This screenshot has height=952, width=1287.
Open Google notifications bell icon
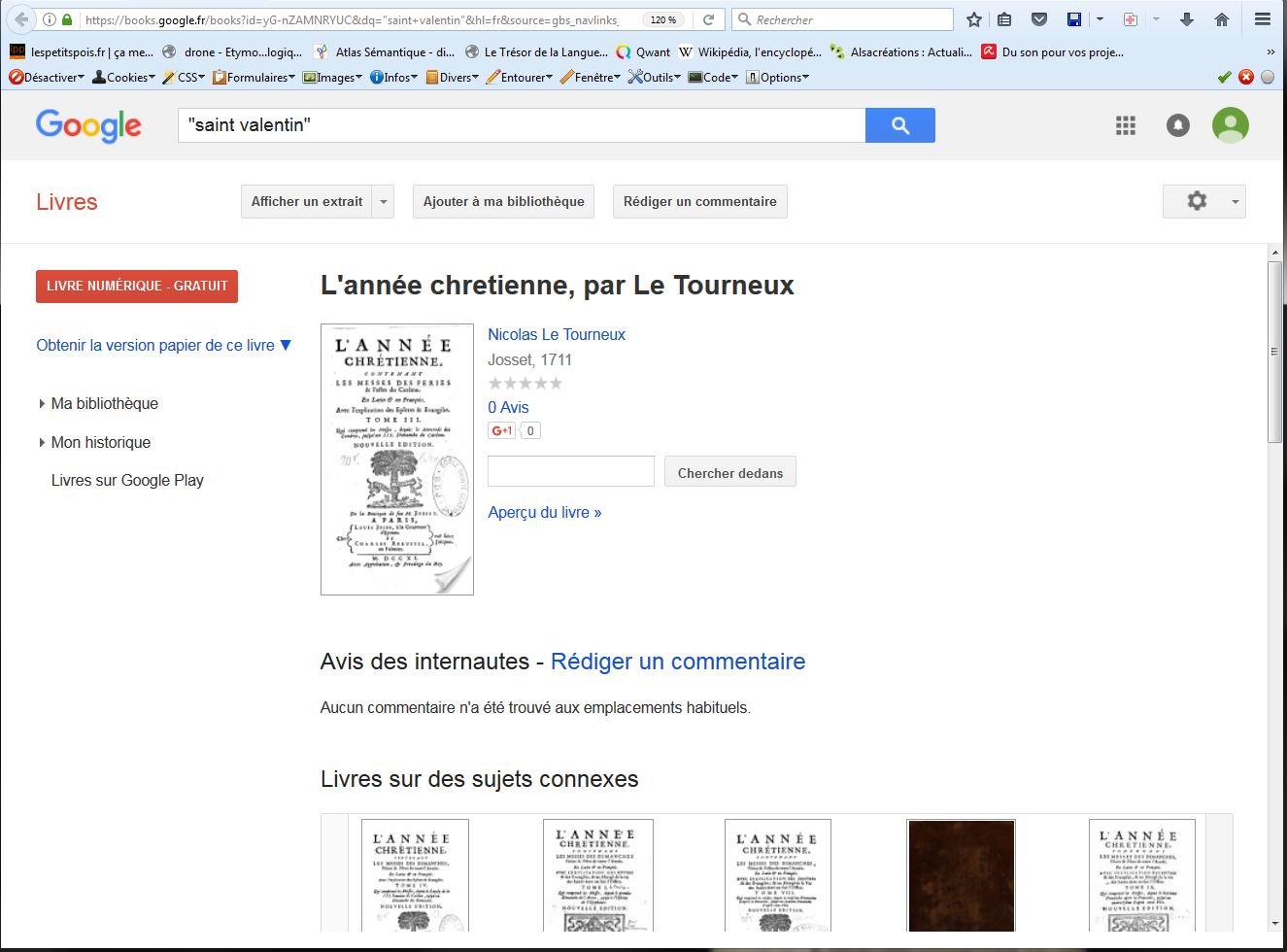click(x=1177, y=125)
